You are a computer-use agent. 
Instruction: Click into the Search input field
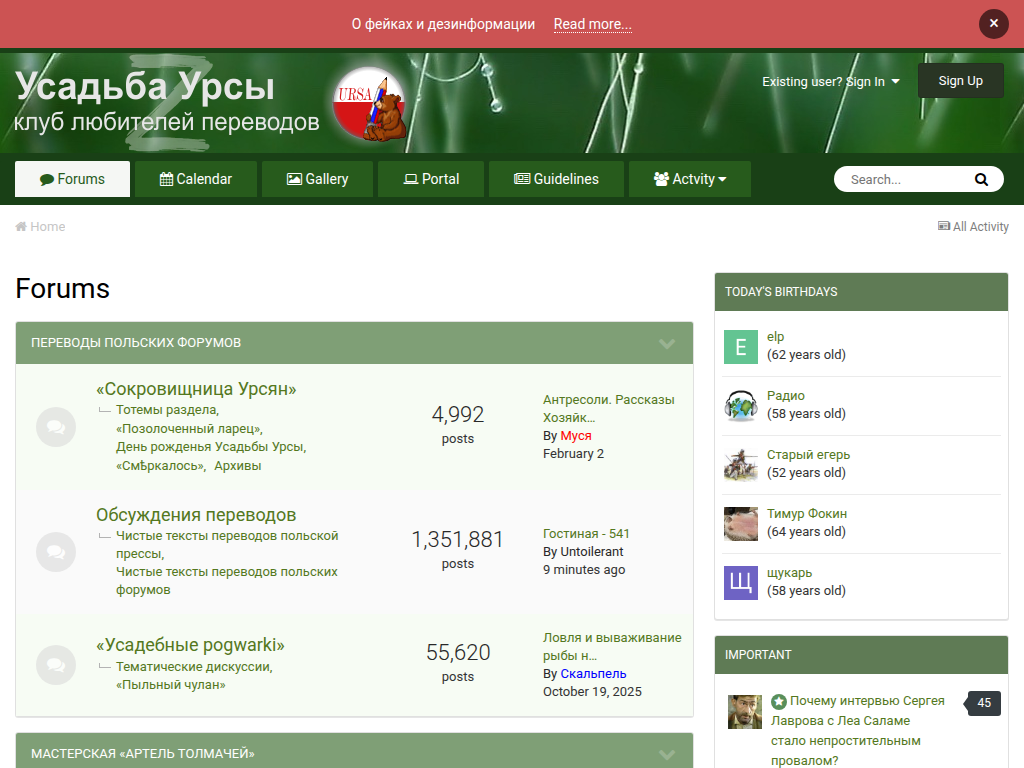(x=900, y=179)
